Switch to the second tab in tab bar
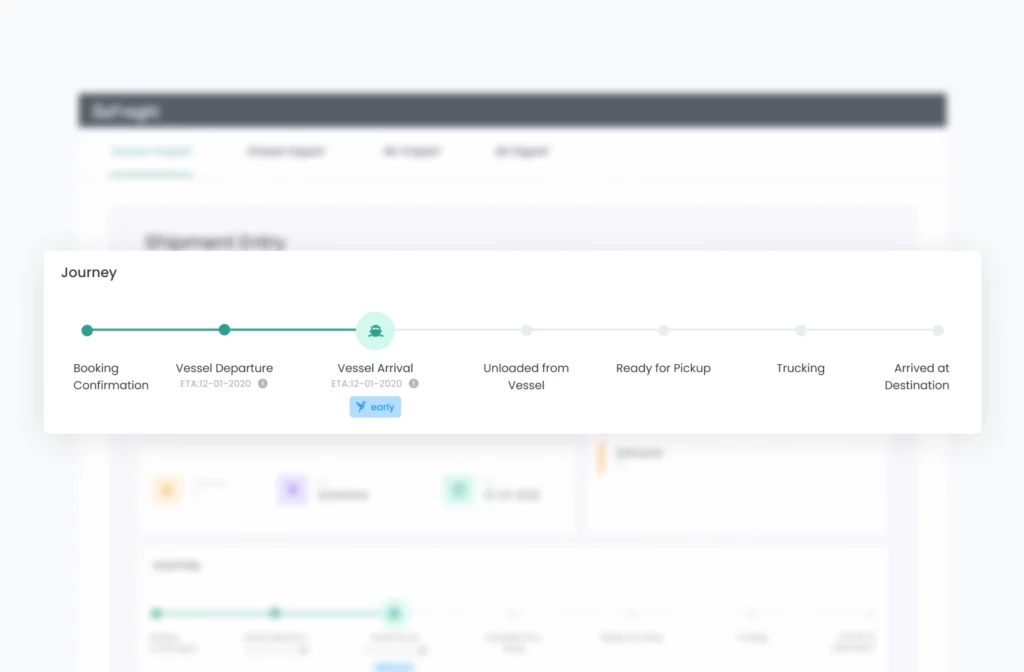This screenshot has height=672, width=1024. click(x=286, y=152)
